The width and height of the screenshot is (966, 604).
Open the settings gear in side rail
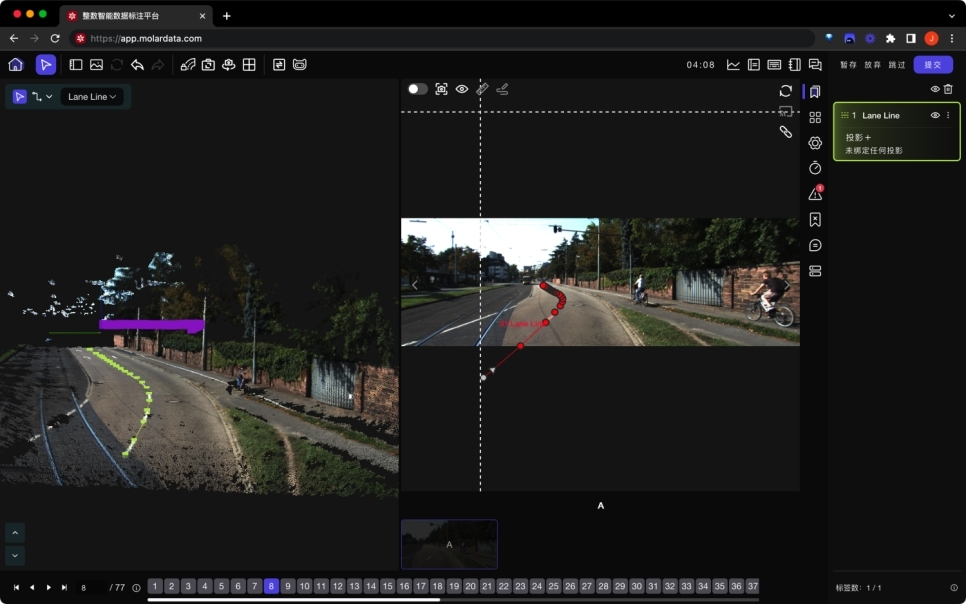815,143
